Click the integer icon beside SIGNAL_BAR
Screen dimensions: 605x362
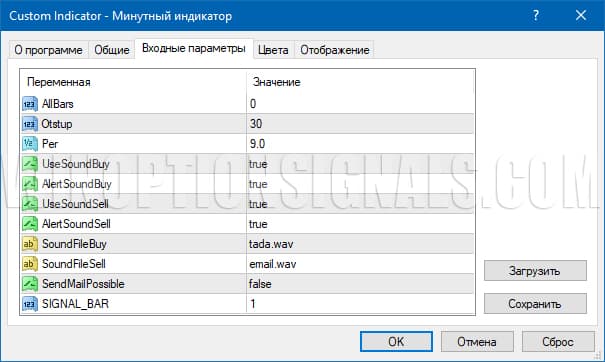tap(30, 304)
